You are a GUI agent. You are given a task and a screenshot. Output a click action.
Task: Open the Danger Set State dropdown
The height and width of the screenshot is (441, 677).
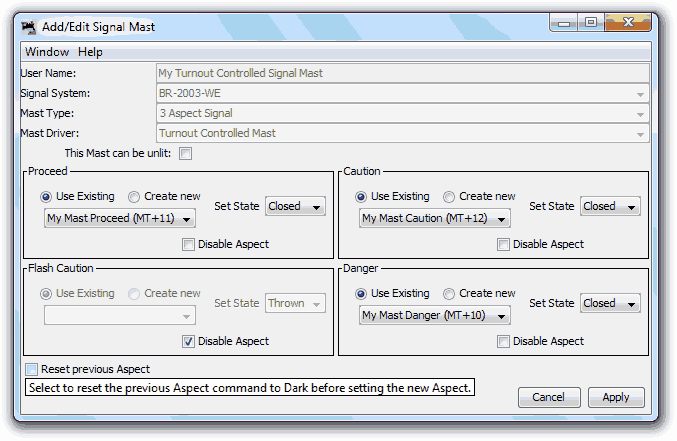pos(610,303)
